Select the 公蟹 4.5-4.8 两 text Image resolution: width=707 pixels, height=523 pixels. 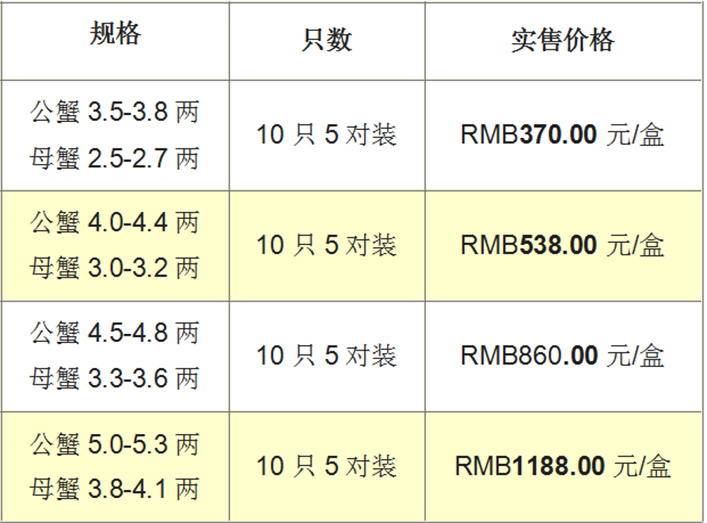coord(115,333)
